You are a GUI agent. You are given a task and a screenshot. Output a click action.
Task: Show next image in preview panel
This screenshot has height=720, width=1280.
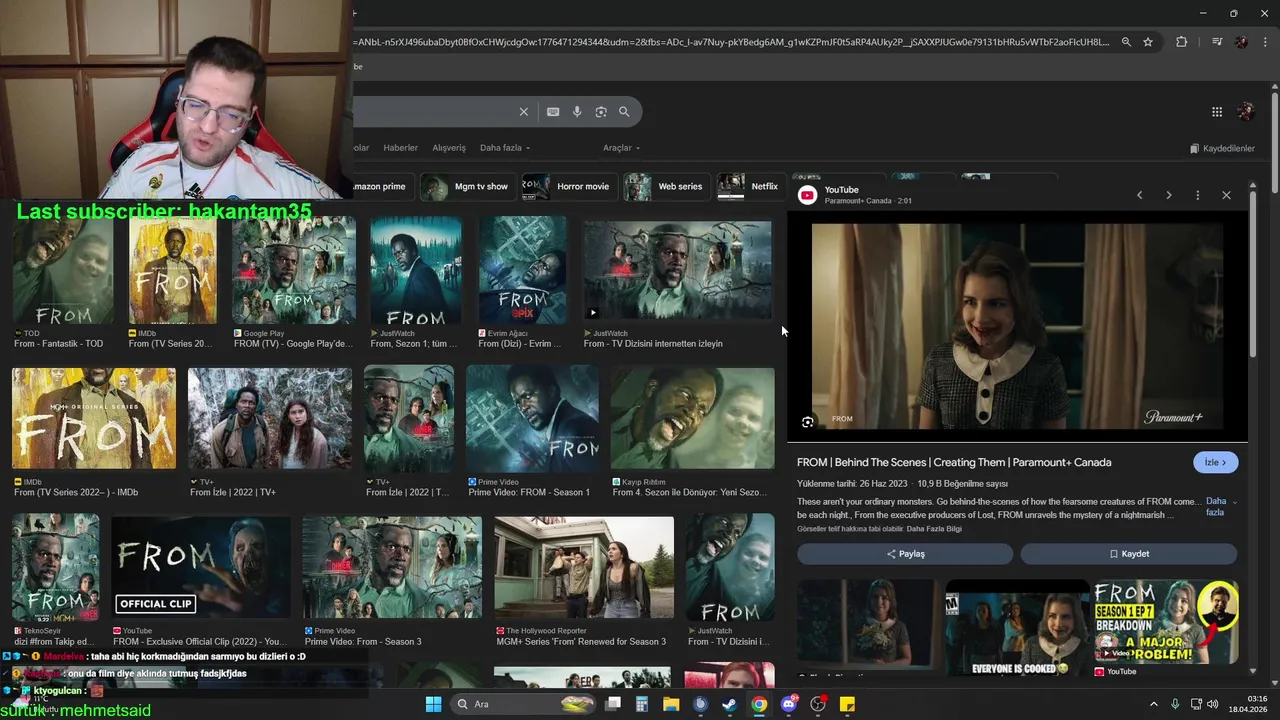pos(1168,195)
